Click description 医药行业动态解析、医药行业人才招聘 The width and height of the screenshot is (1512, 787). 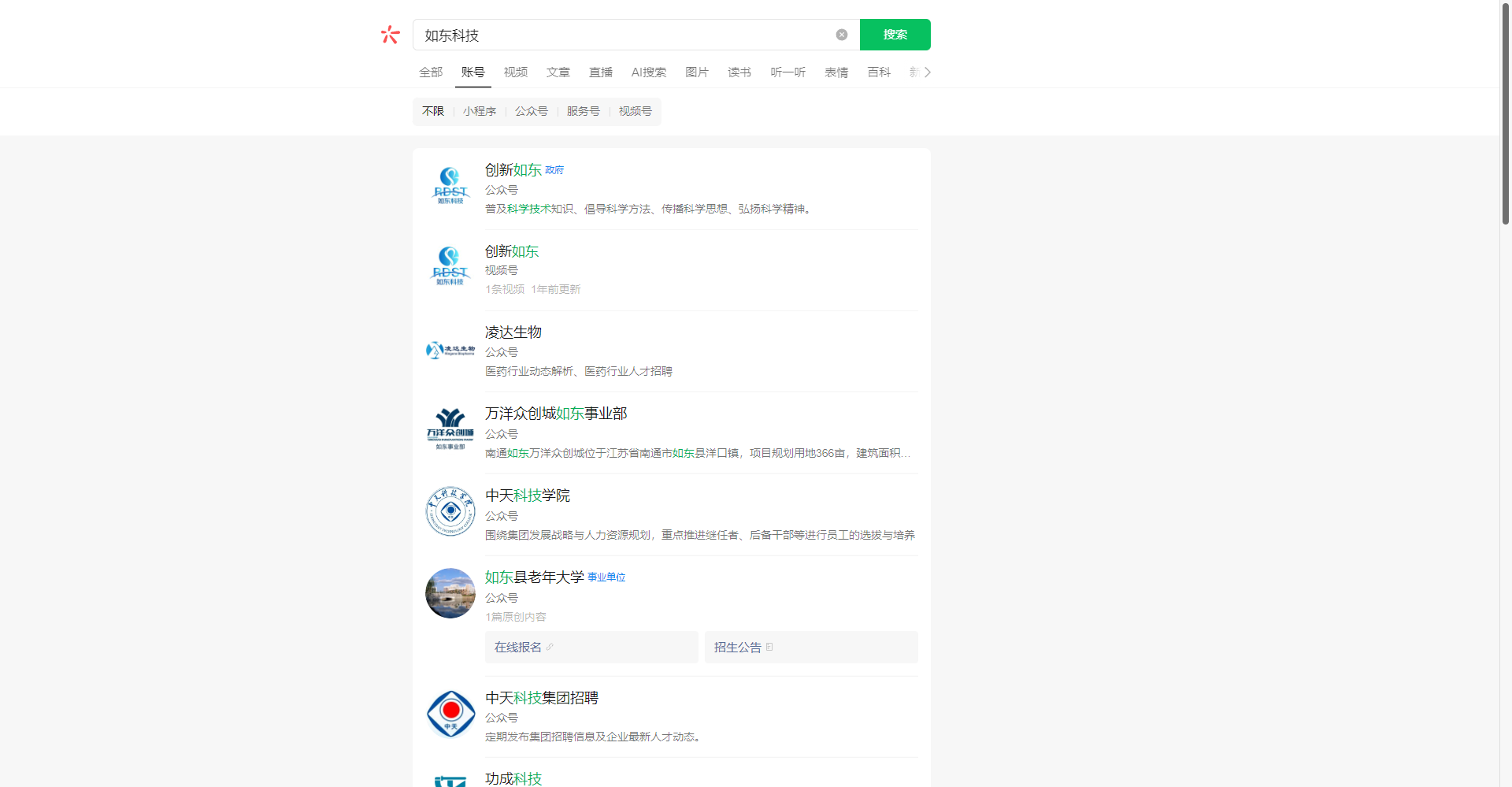(579, 371)
